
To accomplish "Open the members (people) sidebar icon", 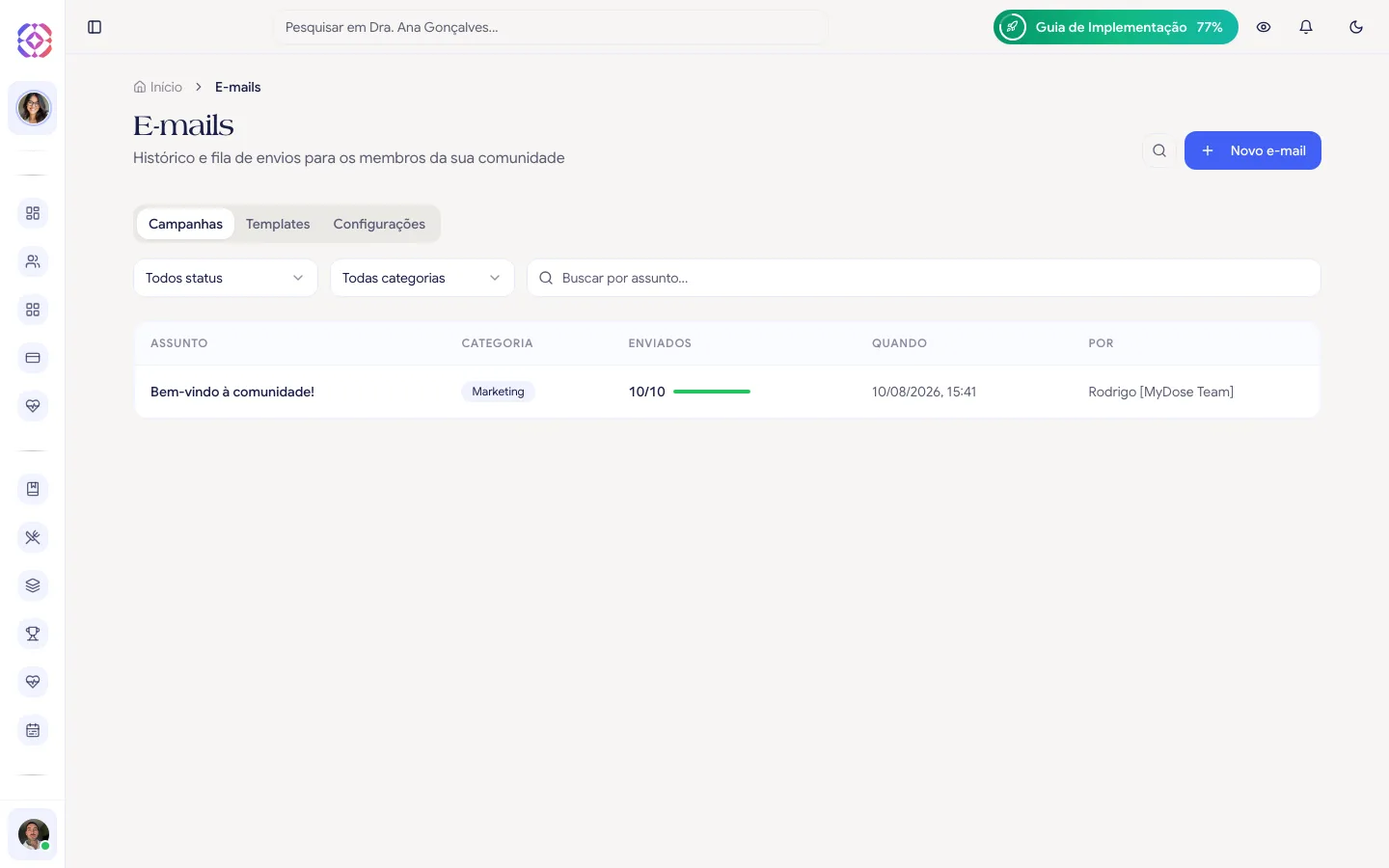I will (x=33, y=261).
